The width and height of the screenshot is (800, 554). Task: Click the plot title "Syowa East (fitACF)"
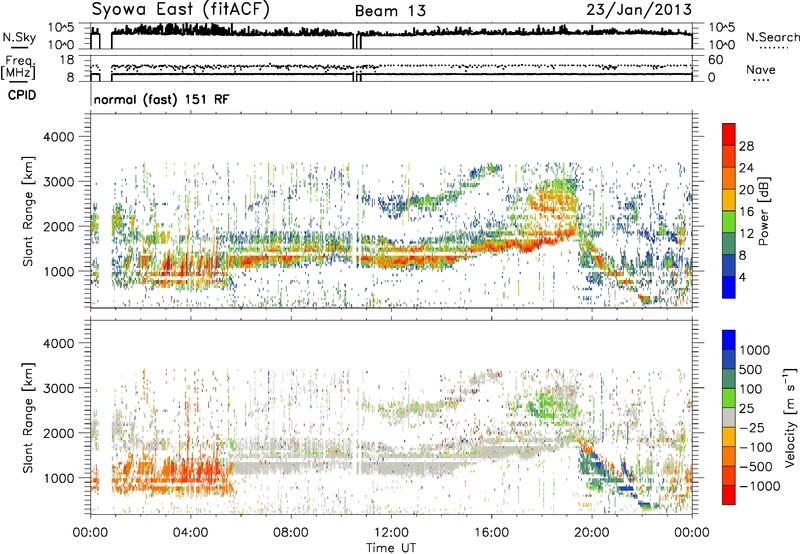tap(180, 9)
